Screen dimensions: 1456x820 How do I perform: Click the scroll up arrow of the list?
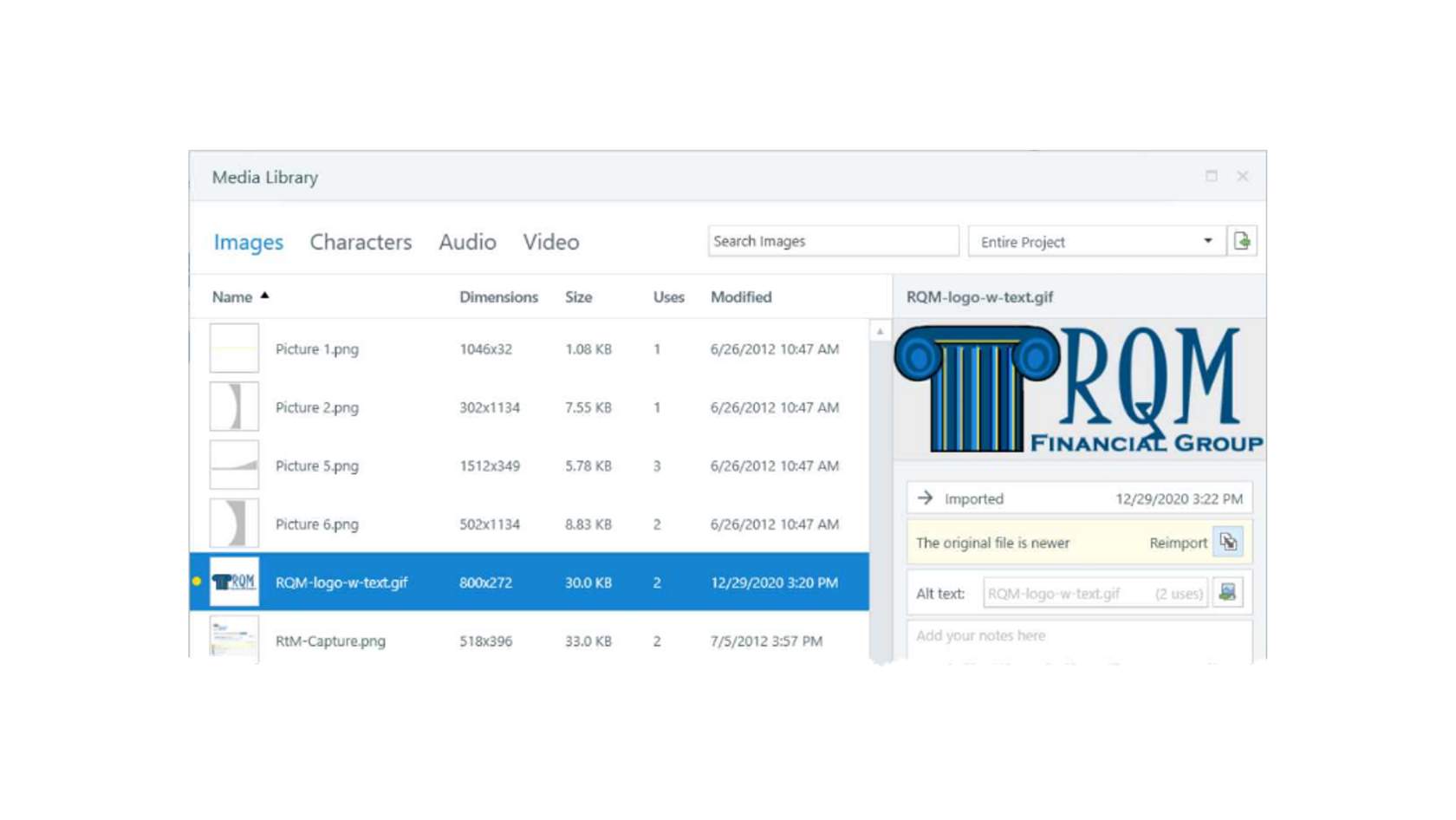click(x=880, y=331)
